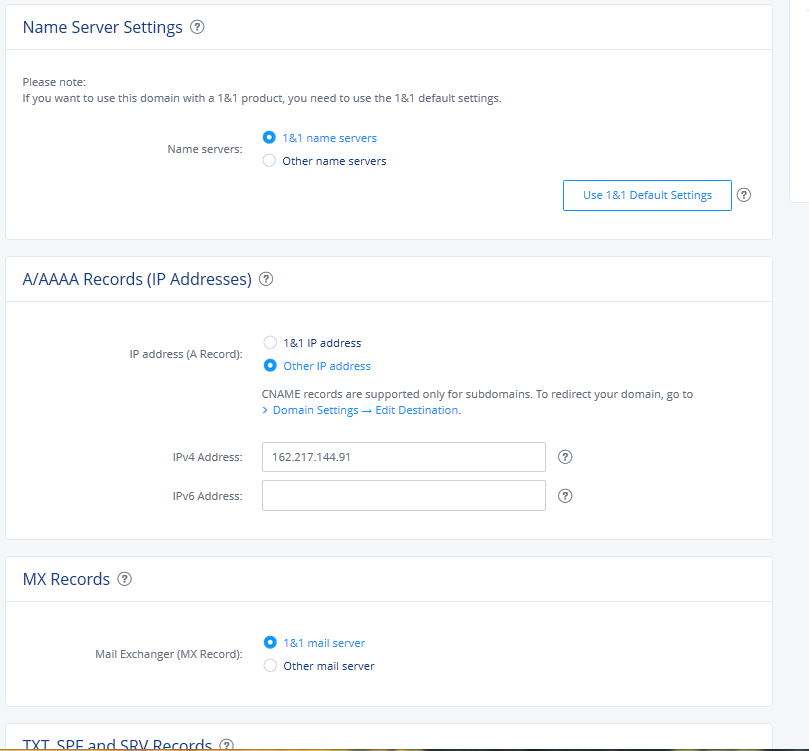Click Use 1&1 Default Settings button
809x751 pixels.
pyautogui.click(x=647, y=195)
